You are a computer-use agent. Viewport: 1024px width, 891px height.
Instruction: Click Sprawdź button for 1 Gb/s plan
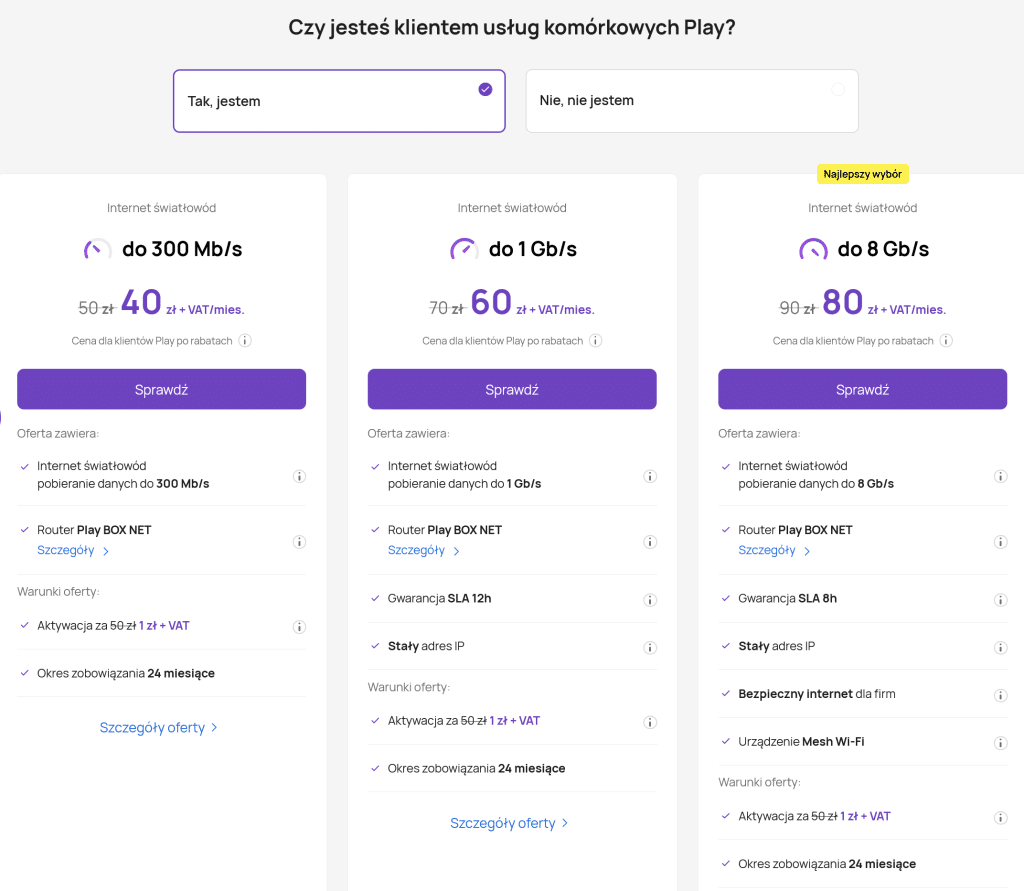click(512, 389)
